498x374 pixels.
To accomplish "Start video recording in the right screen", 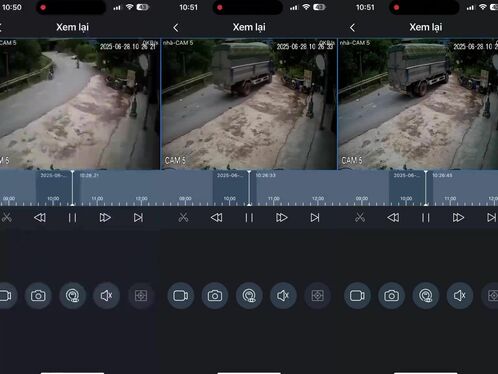I will (x=357, y=296).
